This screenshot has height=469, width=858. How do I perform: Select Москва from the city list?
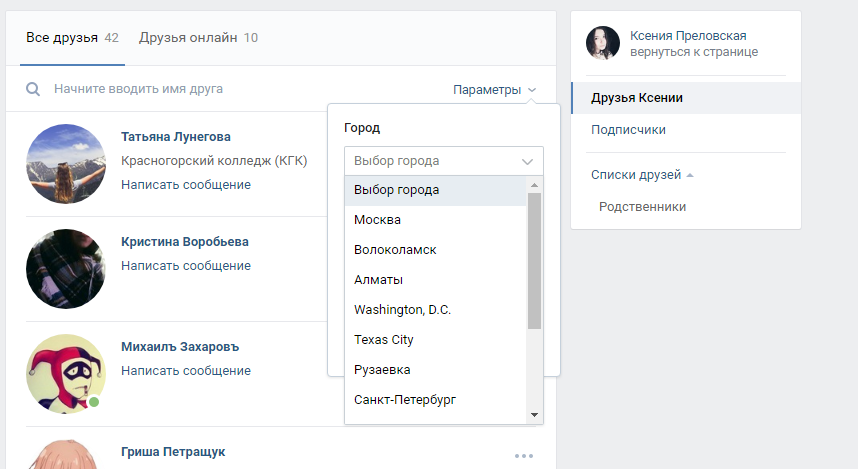pyautogui.click(x=377, y=220)
